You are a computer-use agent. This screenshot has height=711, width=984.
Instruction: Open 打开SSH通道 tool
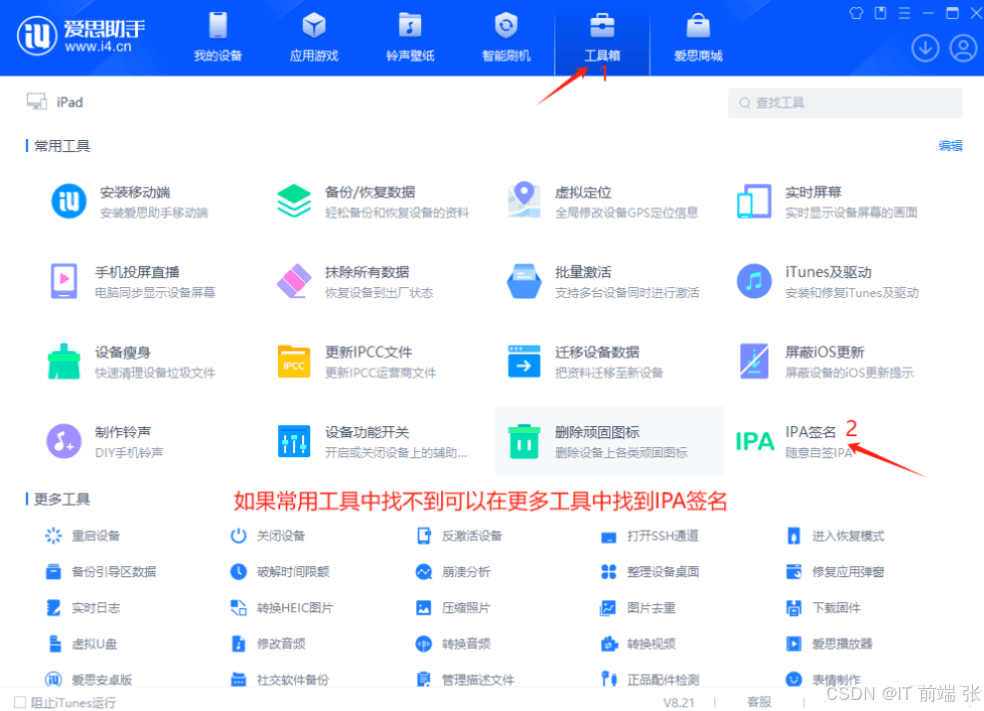pyautogui.click(x=650, y=536)
